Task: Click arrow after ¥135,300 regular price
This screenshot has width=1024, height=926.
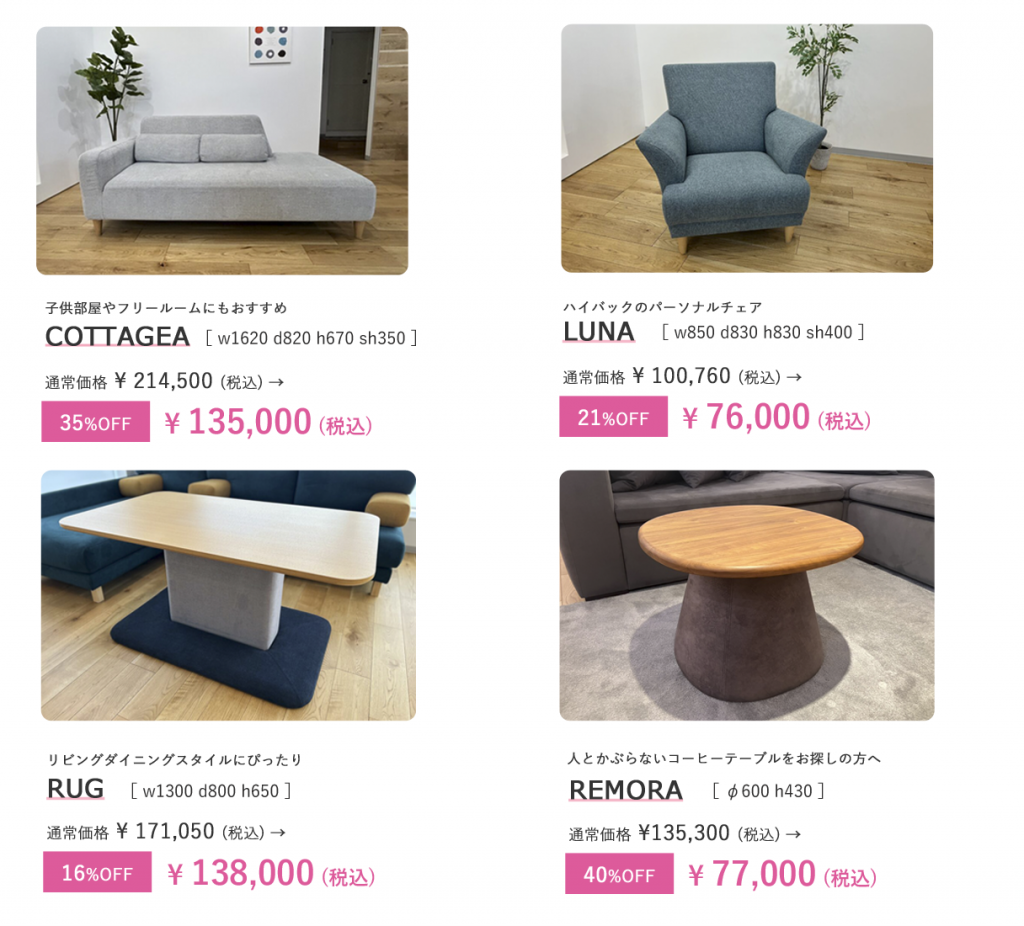Action: point(793,835)
